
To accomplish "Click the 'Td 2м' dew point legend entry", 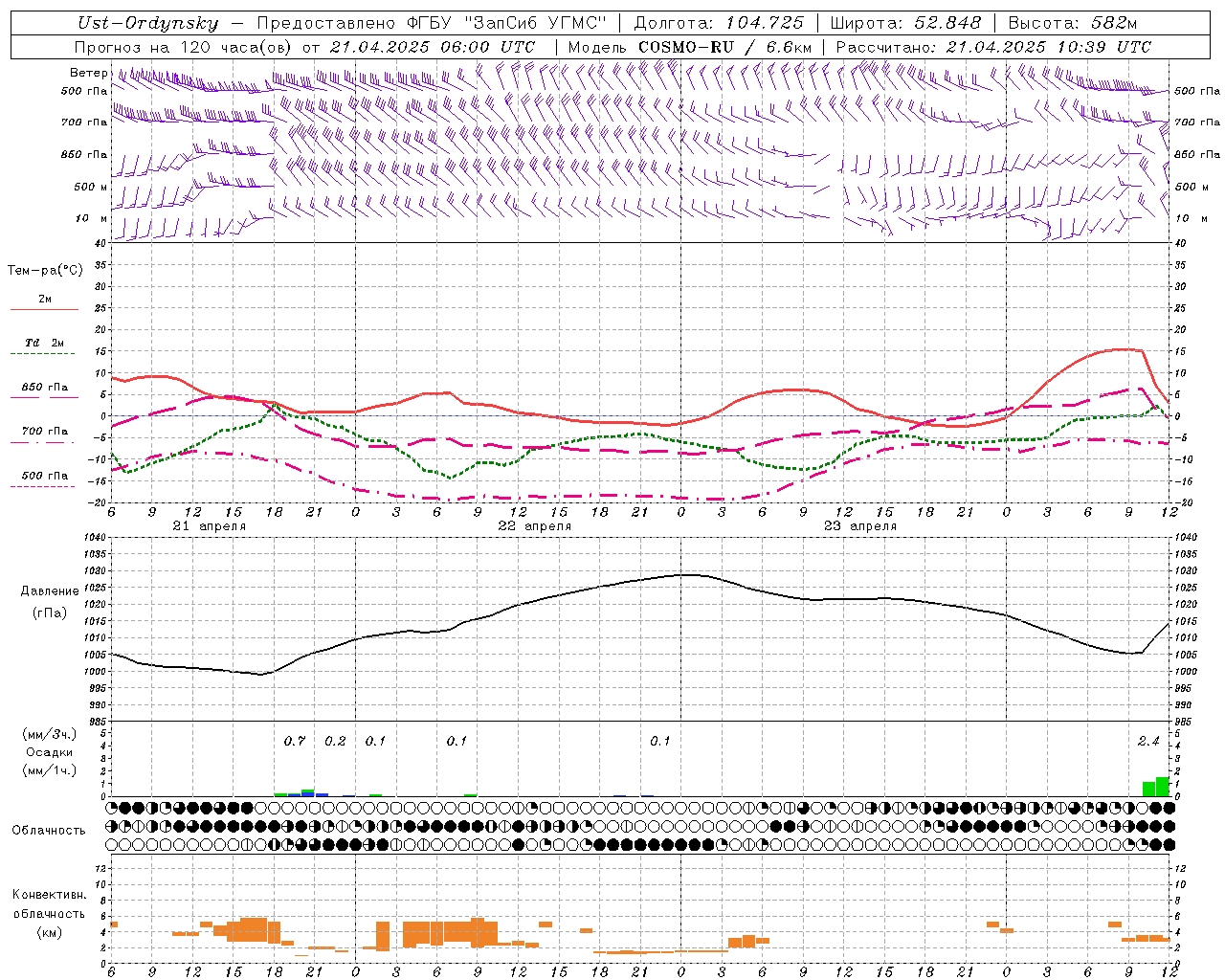I will point(45,343).
